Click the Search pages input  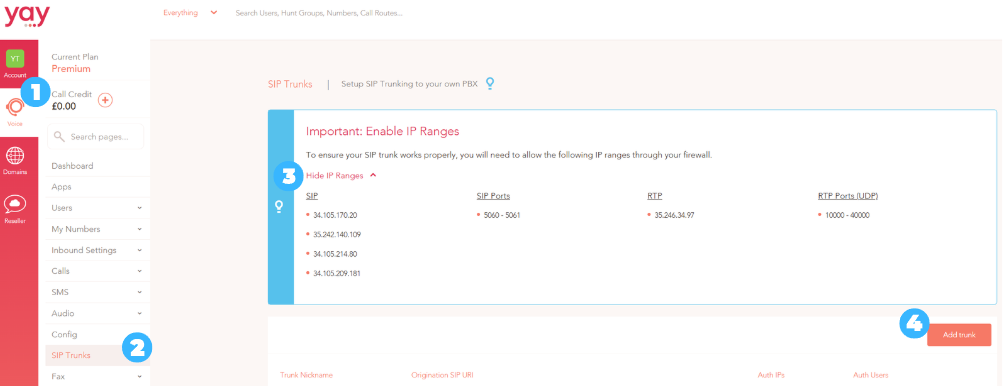pyautogui.click(x=95, y=136)
